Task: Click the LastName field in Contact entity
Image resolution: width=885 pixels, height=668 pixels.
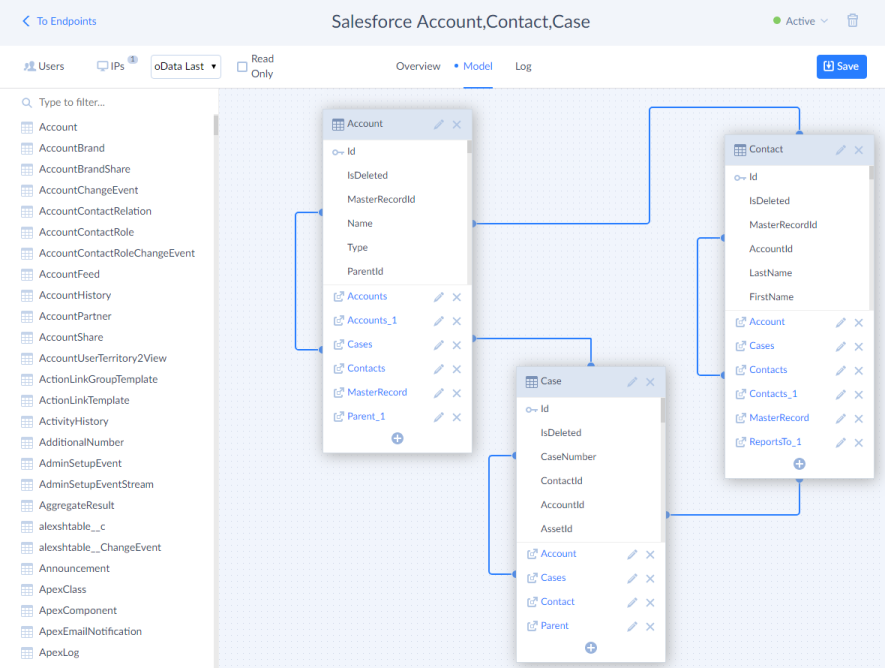Action: click(770, 273)
